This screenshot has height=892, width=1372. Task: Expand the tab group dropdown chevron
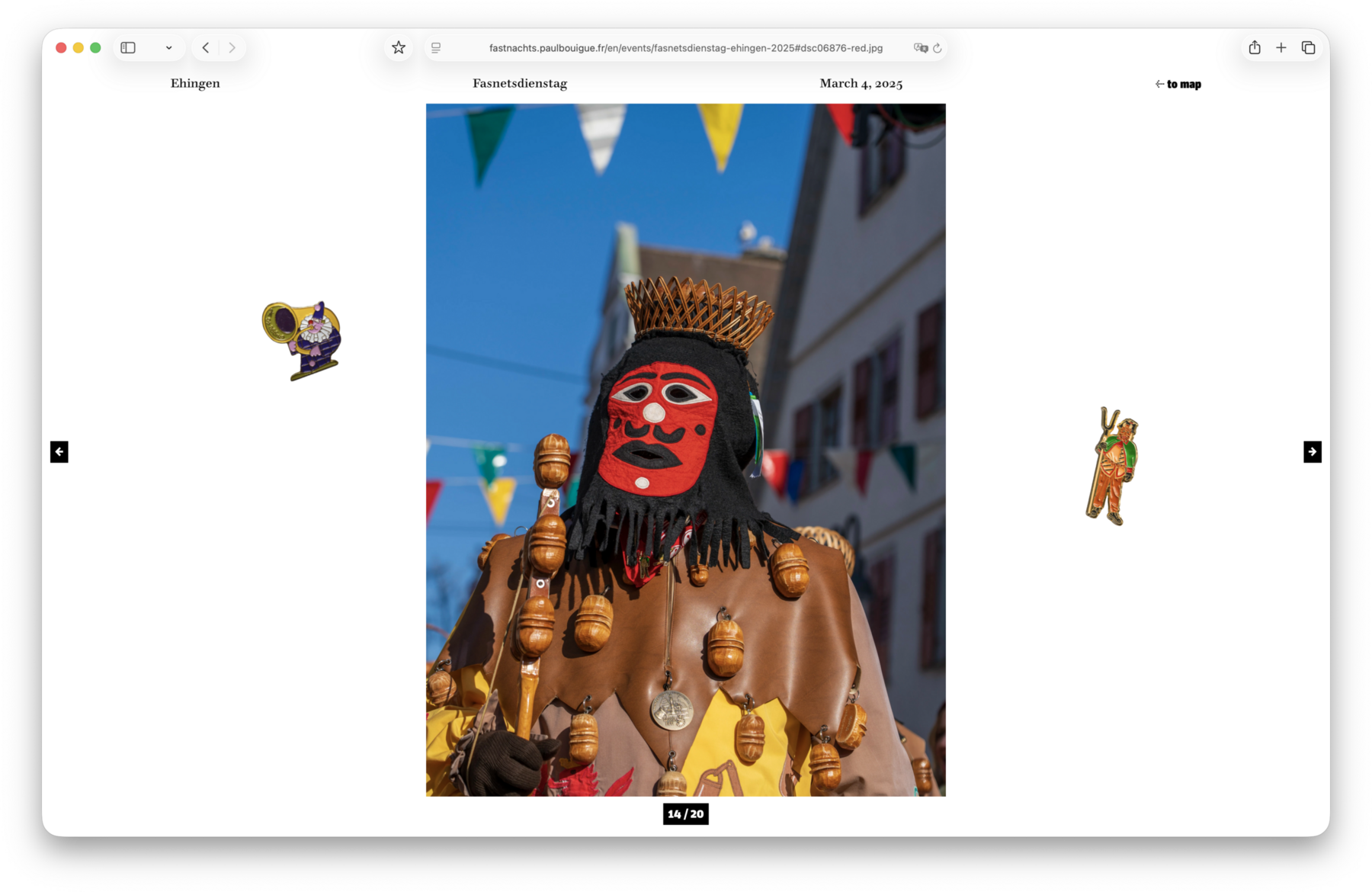[x=168, y=48]
